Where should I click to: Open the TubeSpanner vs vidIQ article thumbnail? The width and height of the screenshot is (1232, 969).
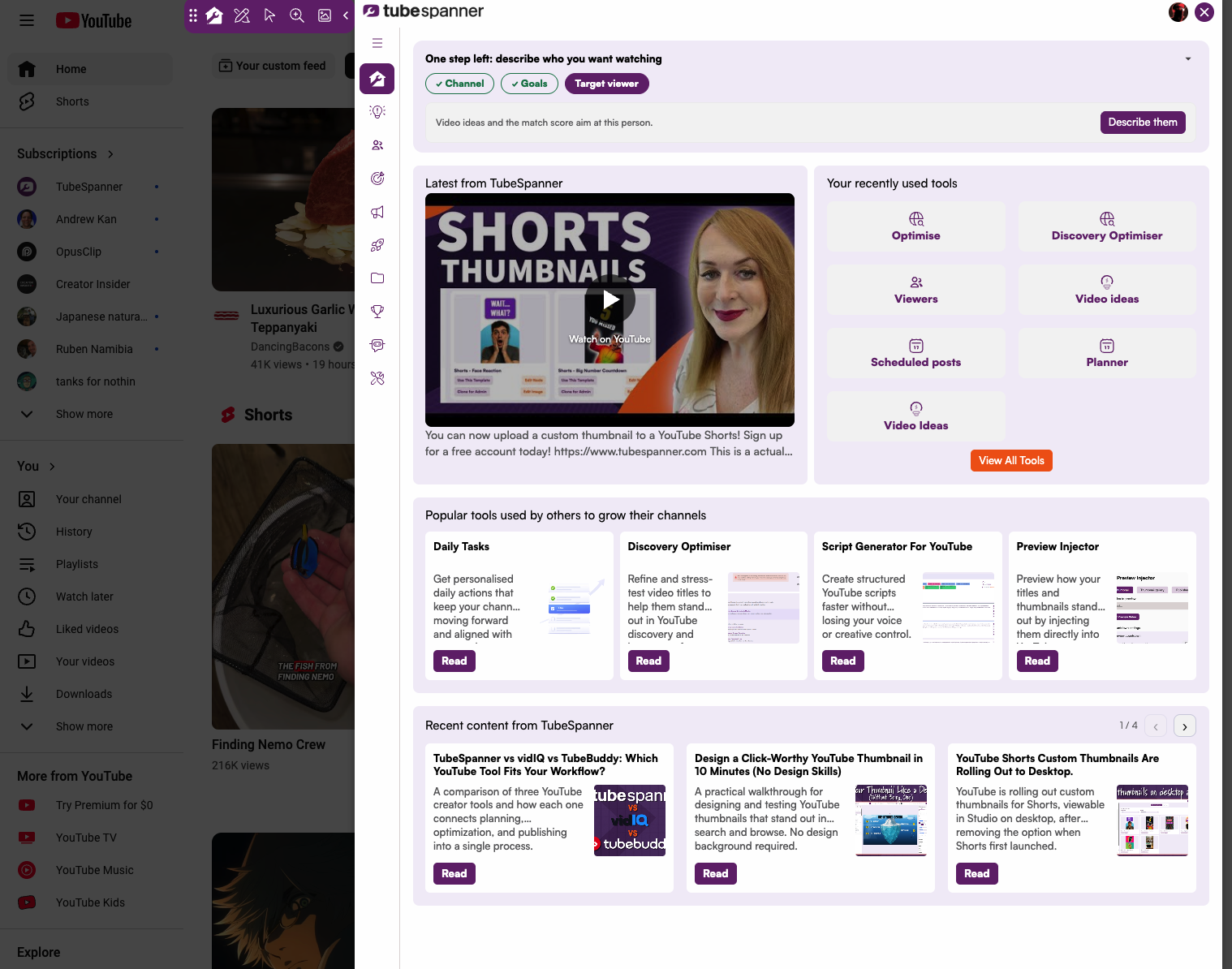[630, 820]
